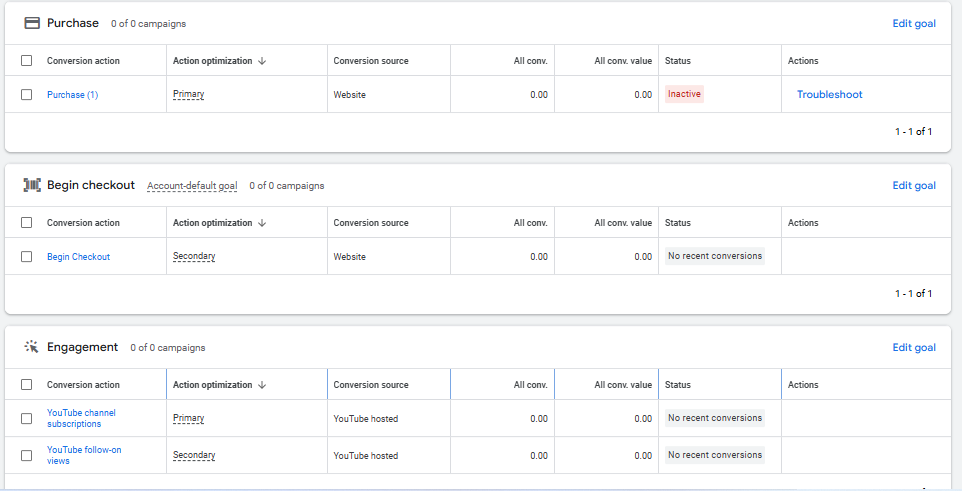Click the Engagement goal cursor icon
Viewport: 962px width, 491px height.
click(32, 347)
